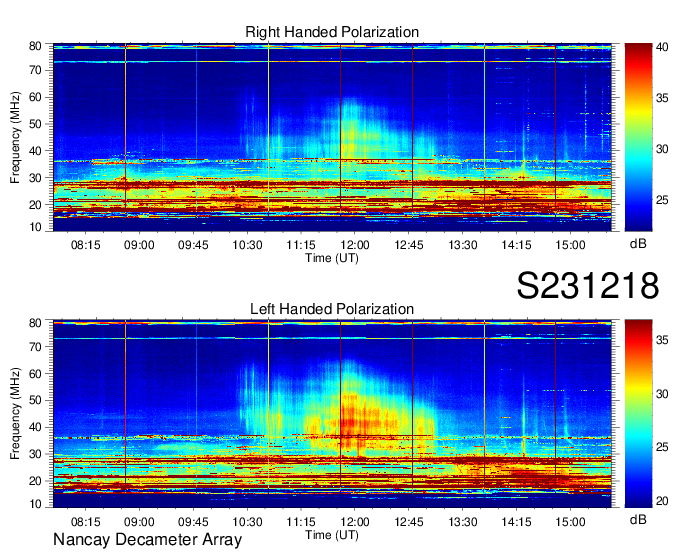Click the "10:30" tick of Right Handed plot
The height and width of the screenshot is (552, 680).
(247, 245)
